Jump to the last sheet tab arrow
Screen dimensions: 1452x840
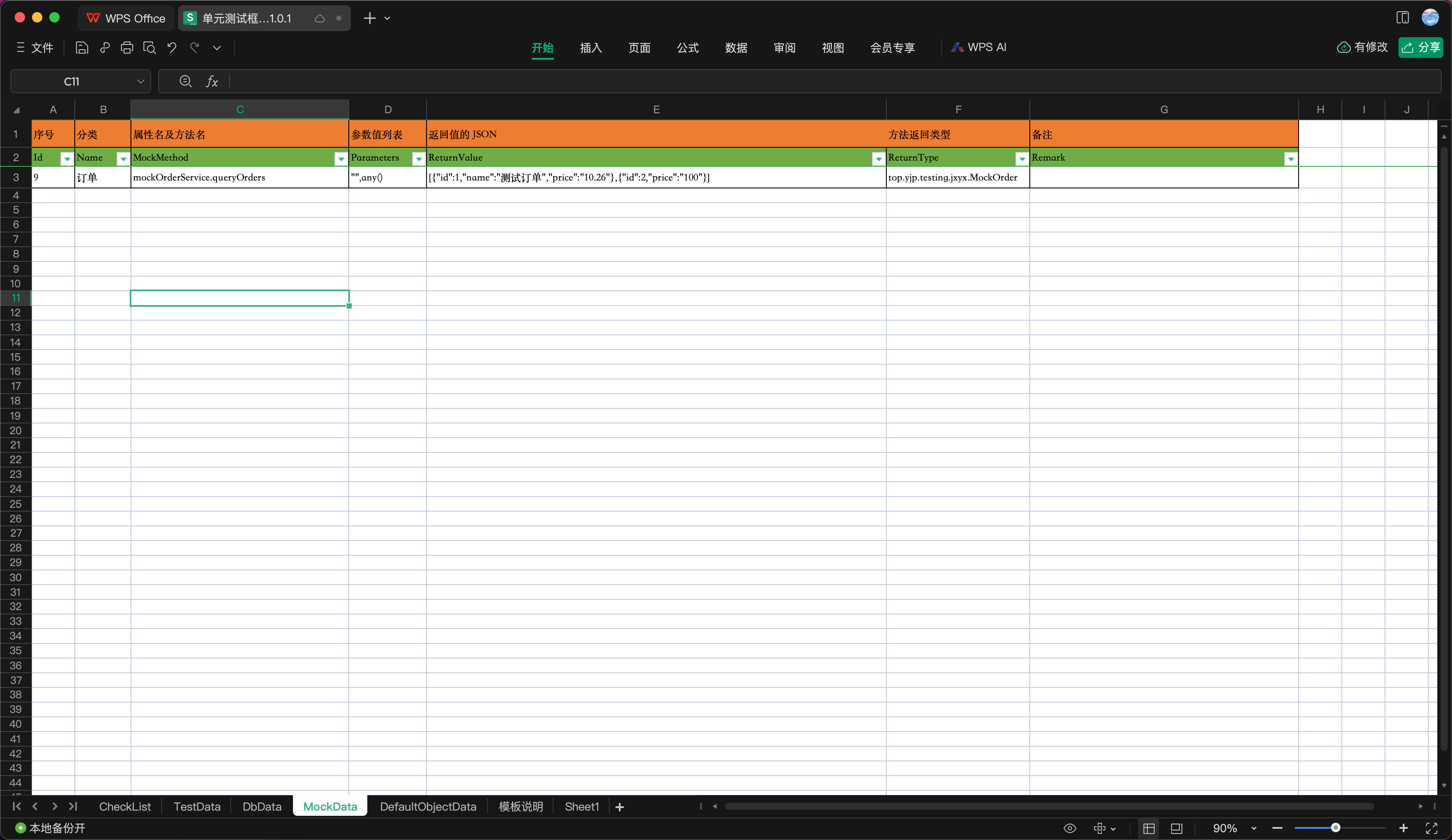pyautogui.click(x=73, y=807)
